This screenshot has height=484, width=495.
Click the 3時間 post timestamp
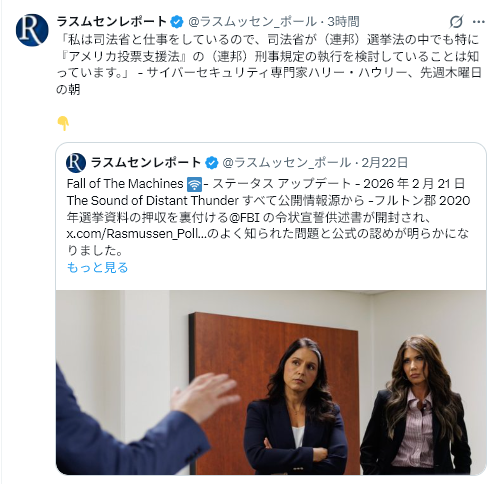(344, 22)
